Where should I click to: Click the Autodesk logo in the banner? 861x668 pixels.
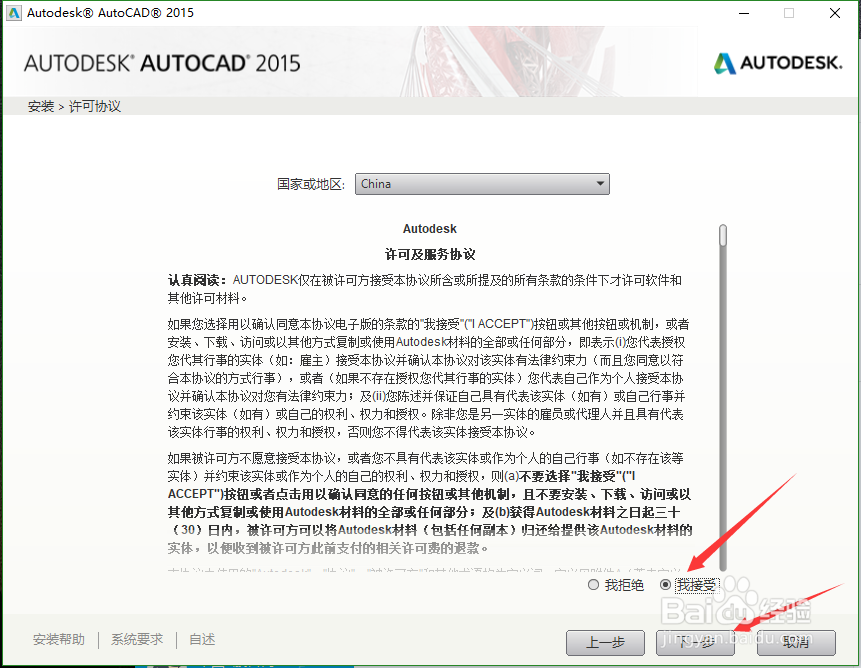778,63
